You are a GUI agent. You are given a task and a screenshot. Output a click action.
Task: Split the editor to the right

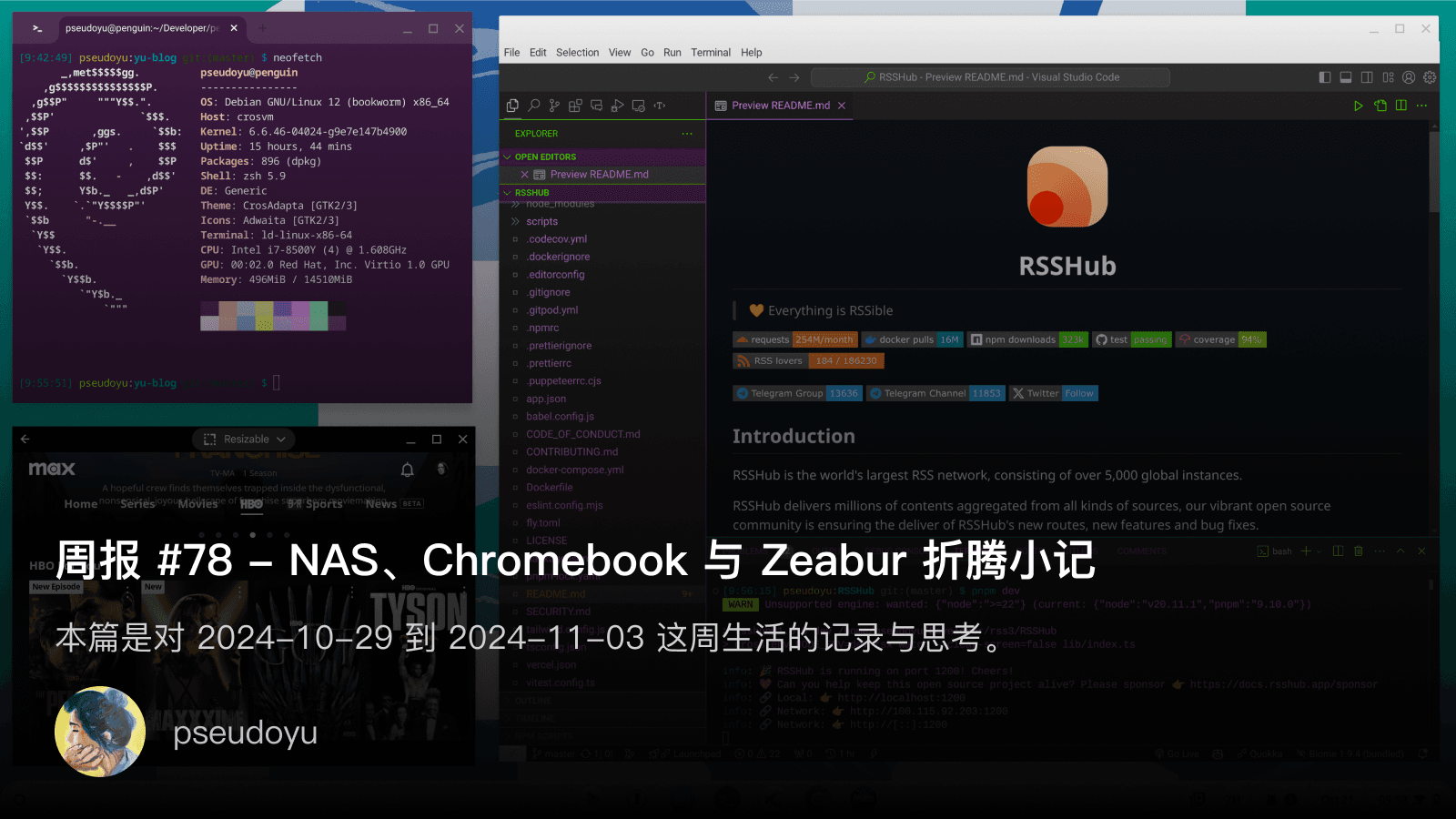[x=1401, y=106]
